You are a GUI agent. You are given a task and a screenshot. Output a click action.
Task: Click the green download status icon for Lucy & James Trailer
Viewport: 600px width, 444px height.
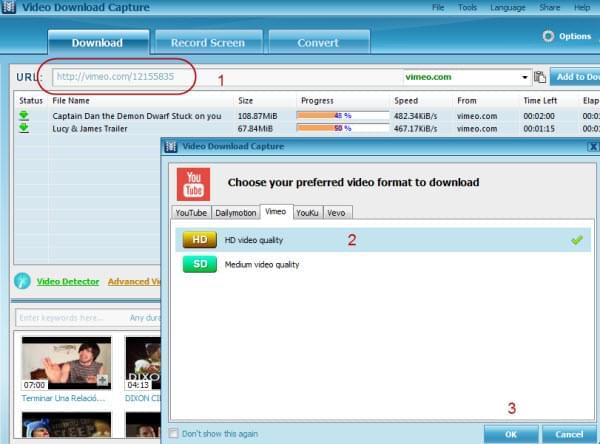[24, 128]
